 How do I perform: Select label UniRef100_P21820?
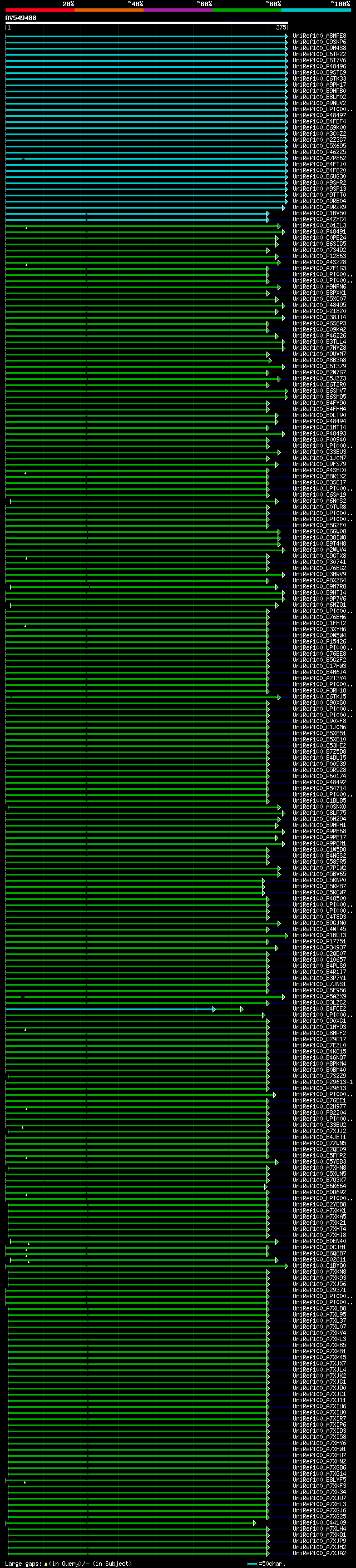[x=319, y=311]
